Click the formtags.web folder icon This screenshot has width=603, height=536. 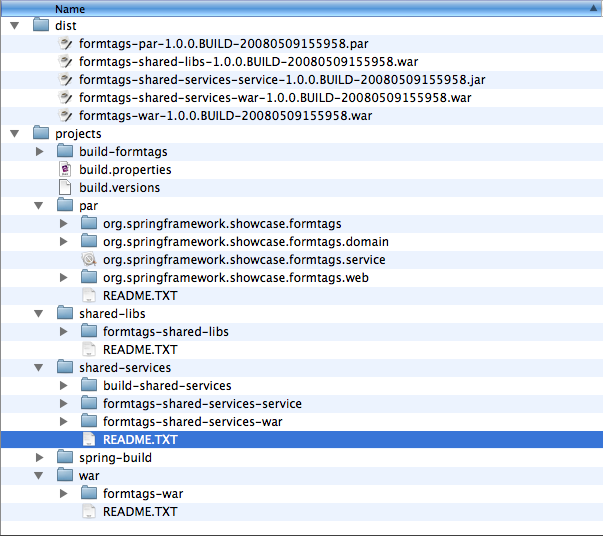(x=89, y=277)
